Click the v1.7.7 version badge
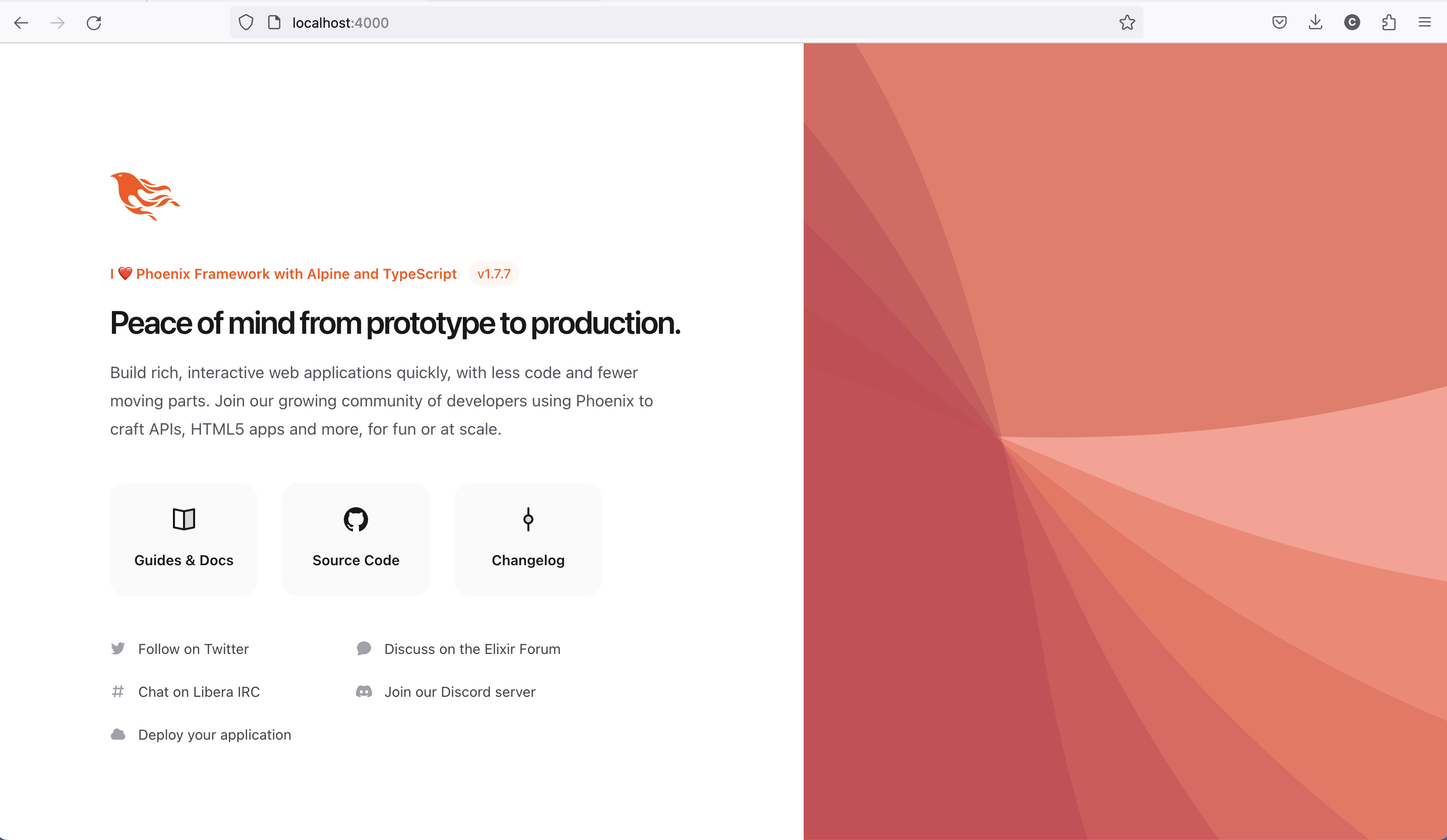The image size is (1447, 840). pos(494,274)
